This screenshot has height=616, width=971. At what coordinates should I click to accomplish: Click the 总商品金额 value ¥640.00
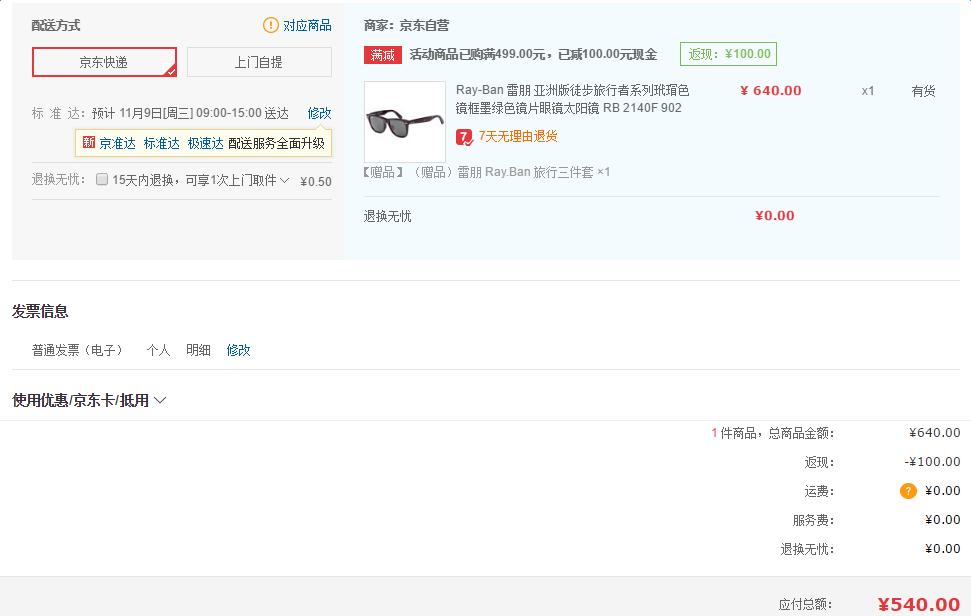pos(934,433)
